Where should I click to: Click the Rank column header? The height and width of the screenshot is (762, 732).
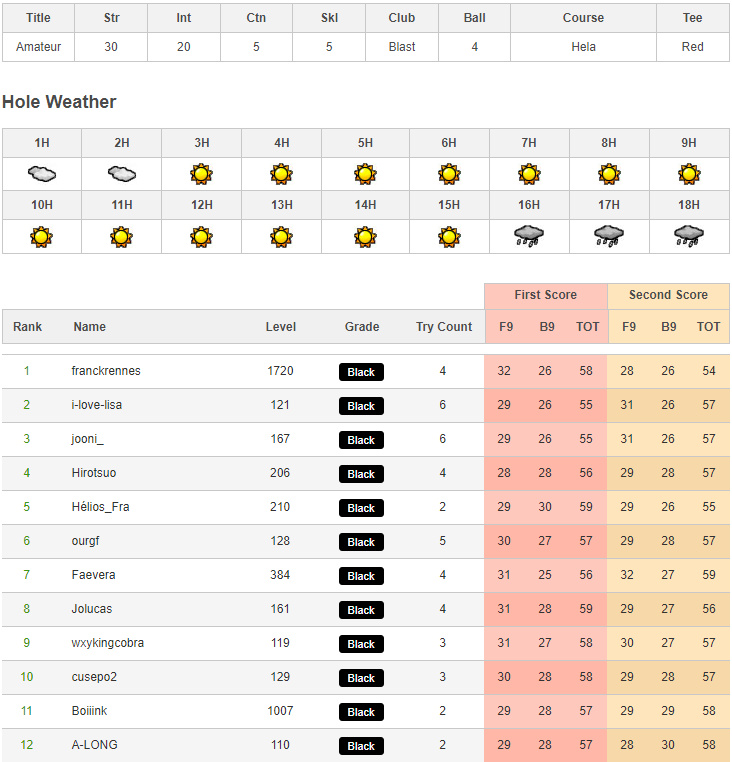click(28, 327)
